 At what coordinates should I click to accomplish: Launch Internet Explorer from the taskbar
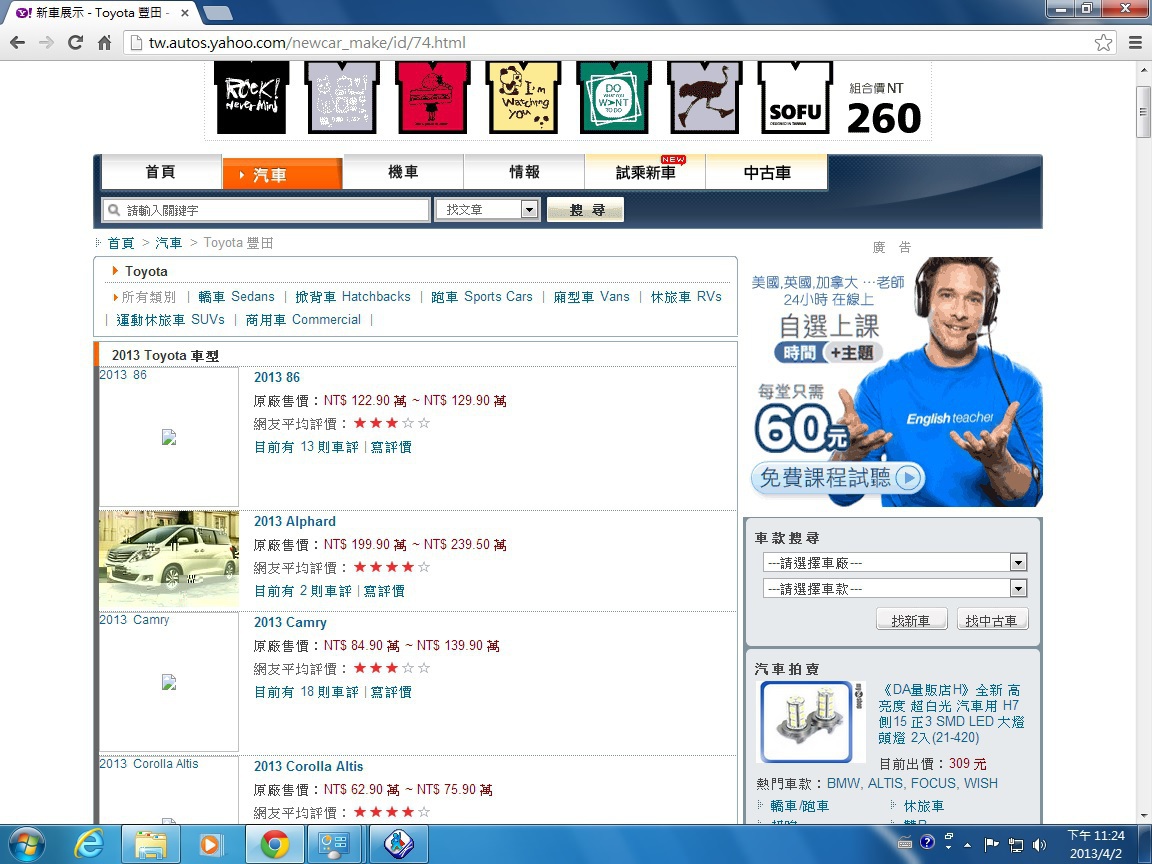click(x=88, y=844)
